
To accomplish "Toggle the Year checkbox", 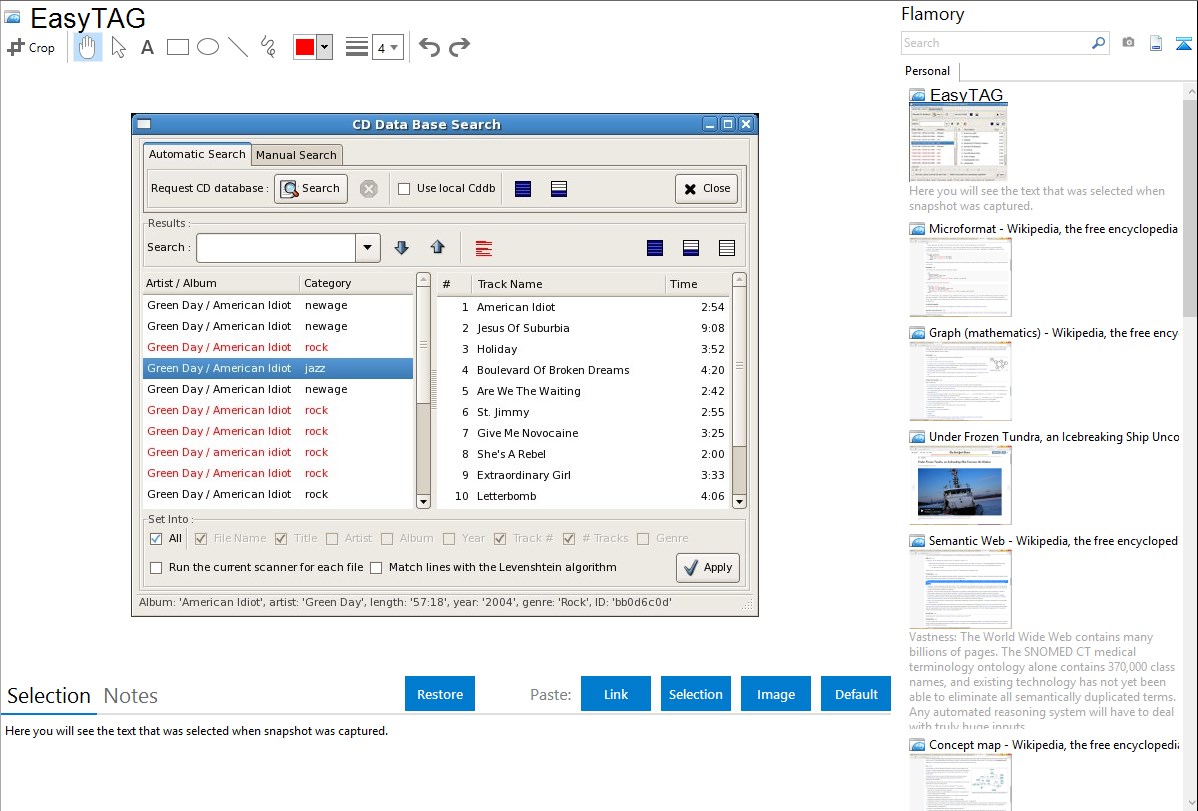I will pyautogui.click(x=449, y=539).
